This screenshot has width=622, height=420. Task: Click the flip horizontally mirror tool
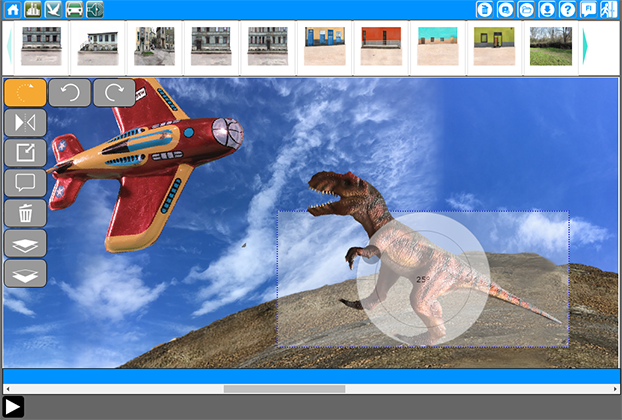pos(25,123)
